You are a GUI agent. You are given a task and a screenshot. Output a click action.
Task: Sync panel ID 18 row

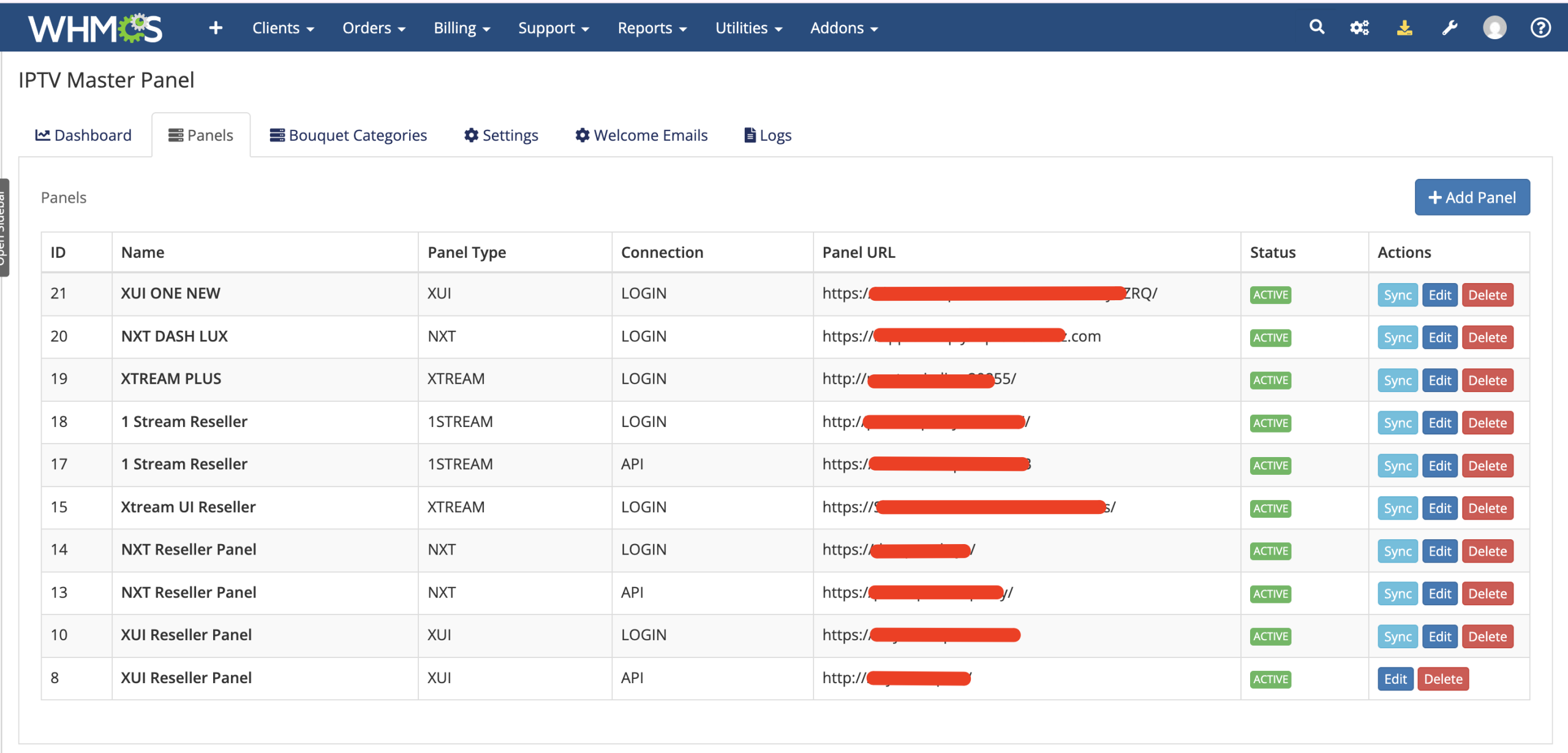coord(1398,423)
